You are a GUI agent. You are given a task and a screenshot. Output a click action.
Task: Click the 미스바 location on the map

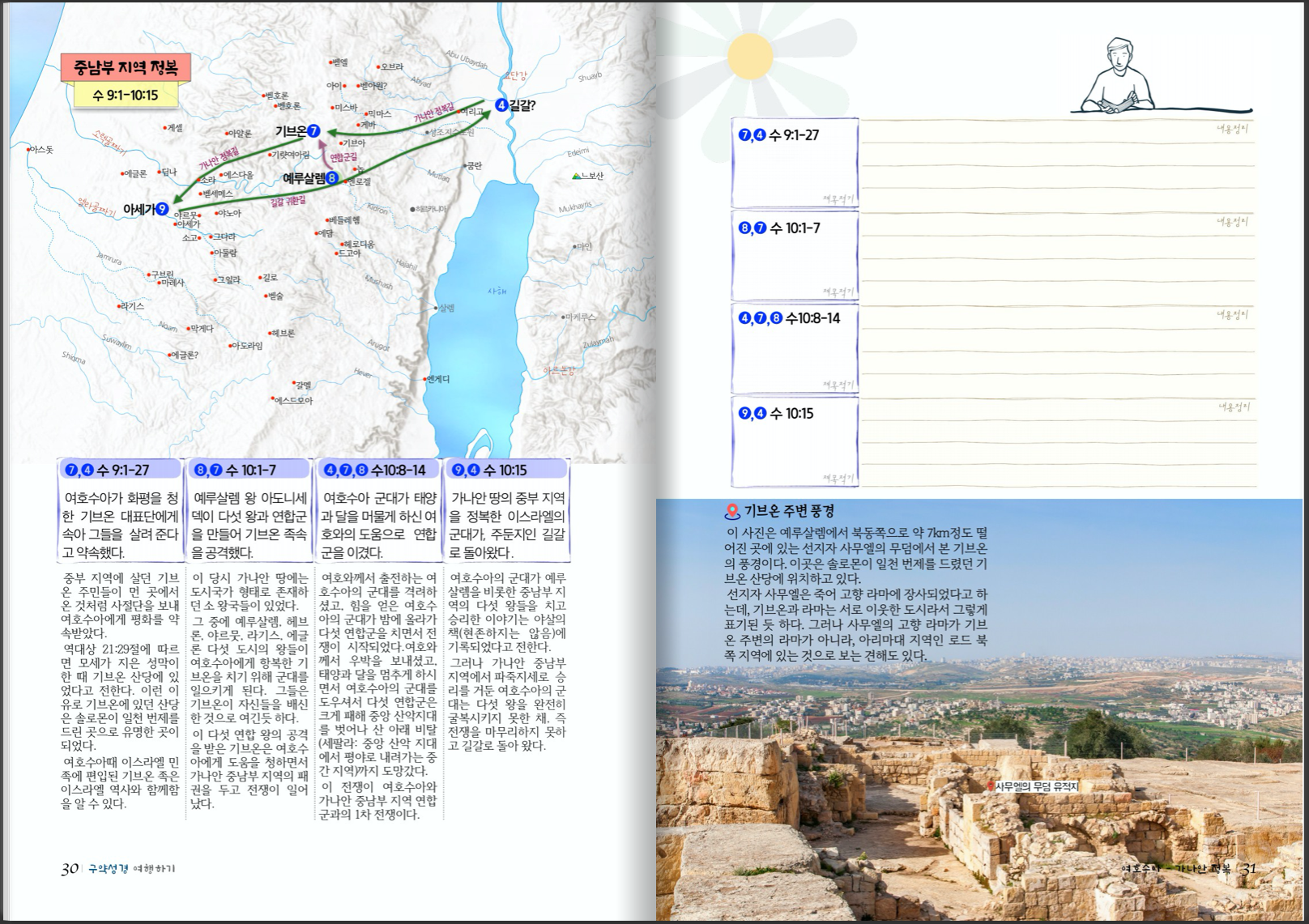[344, 108]
